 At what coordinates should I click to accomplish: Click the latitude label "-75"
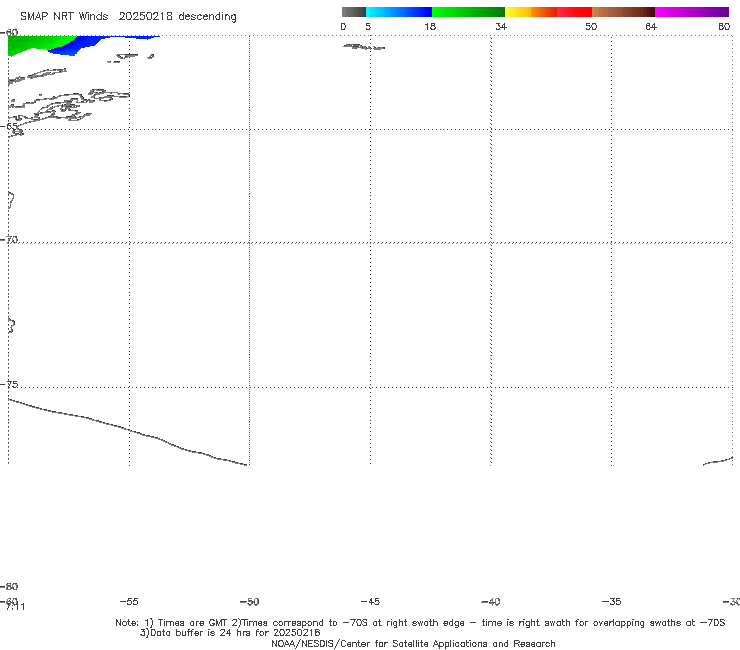9,384
